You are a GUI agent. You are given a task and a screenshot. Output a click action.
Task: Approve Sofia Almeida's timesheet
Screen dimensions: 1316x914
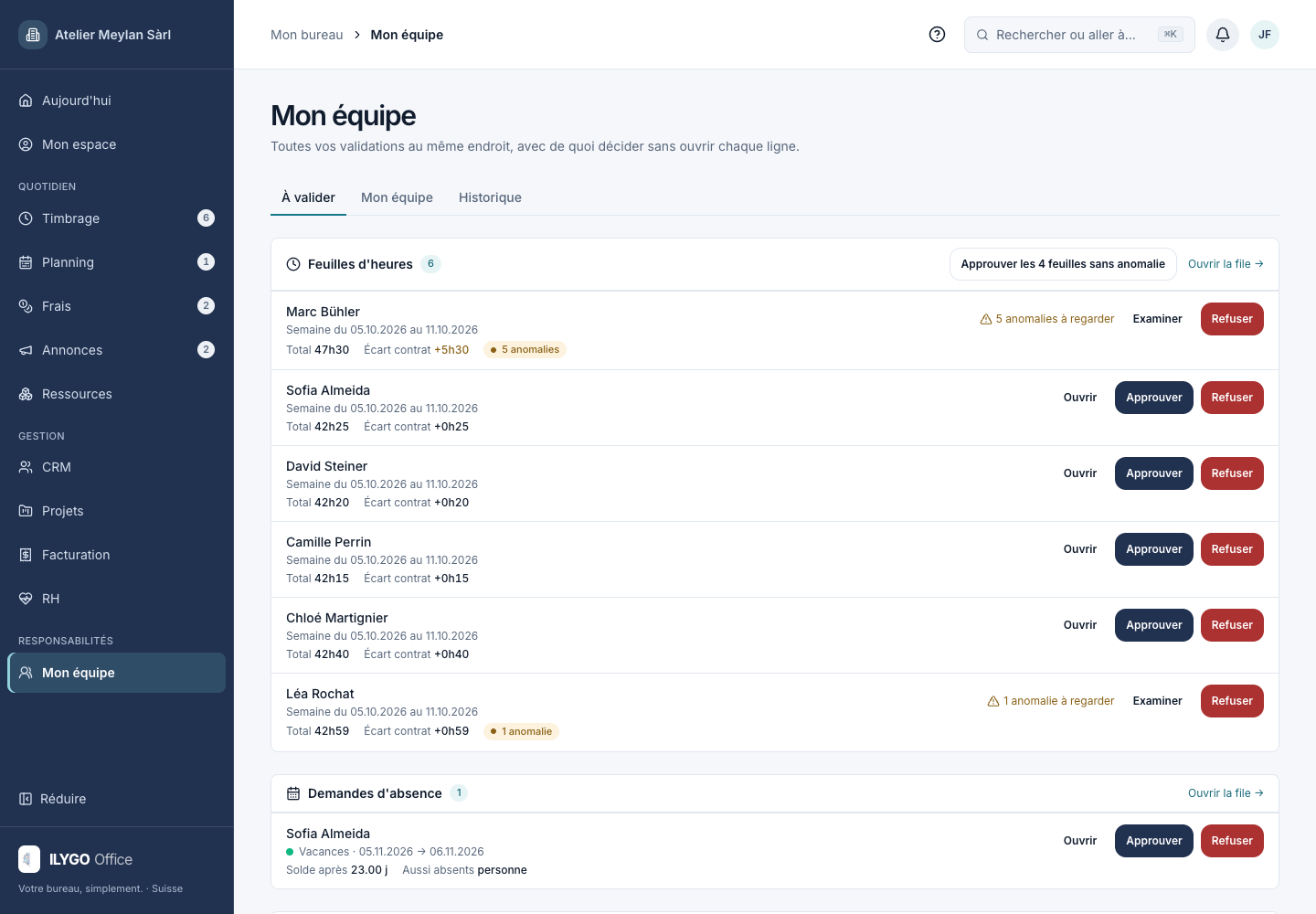(1153, 398)
